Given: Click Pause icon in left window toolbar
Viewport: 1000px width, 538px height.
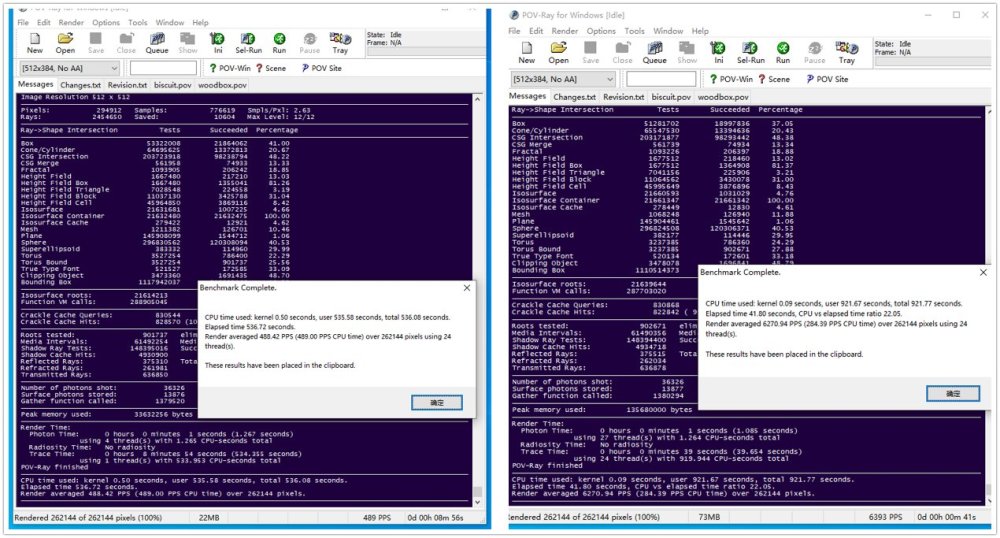Looking at the screenshot, I should click(x=309, y=43).
